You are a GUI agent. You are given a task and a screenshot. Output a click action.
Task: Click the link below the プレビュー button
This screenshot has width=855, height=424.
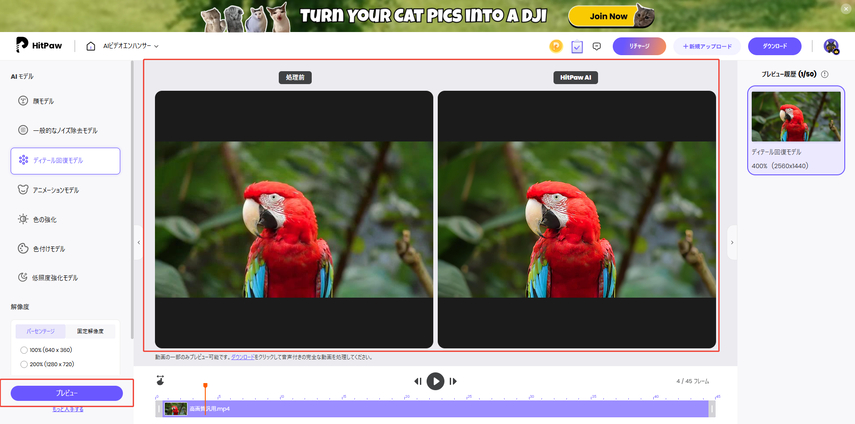tap(68, 409)
